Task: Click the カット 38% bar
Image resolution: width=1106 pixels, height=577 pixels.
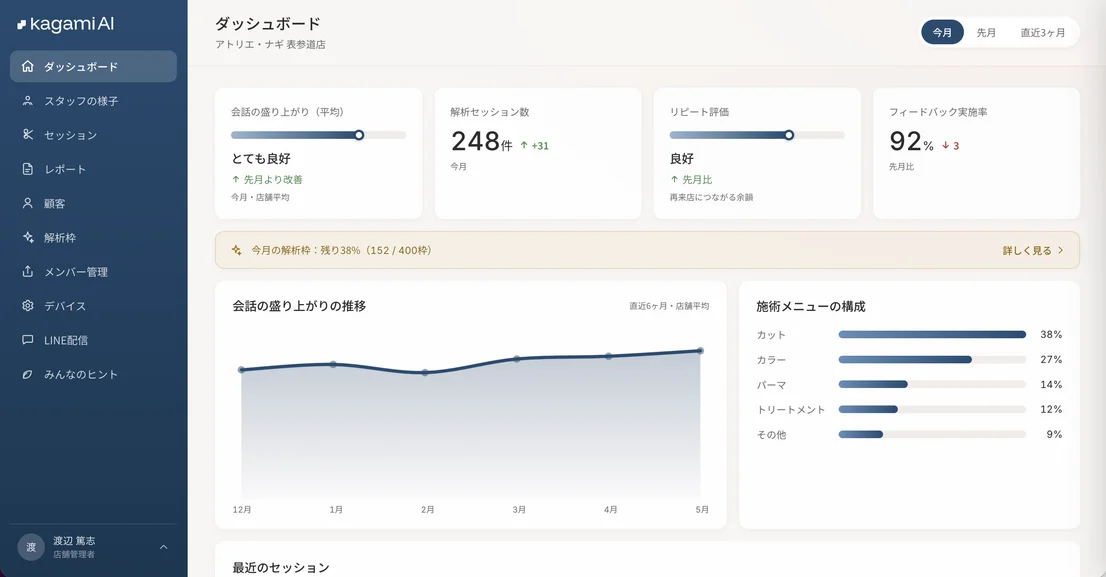Action: point(932,334)
